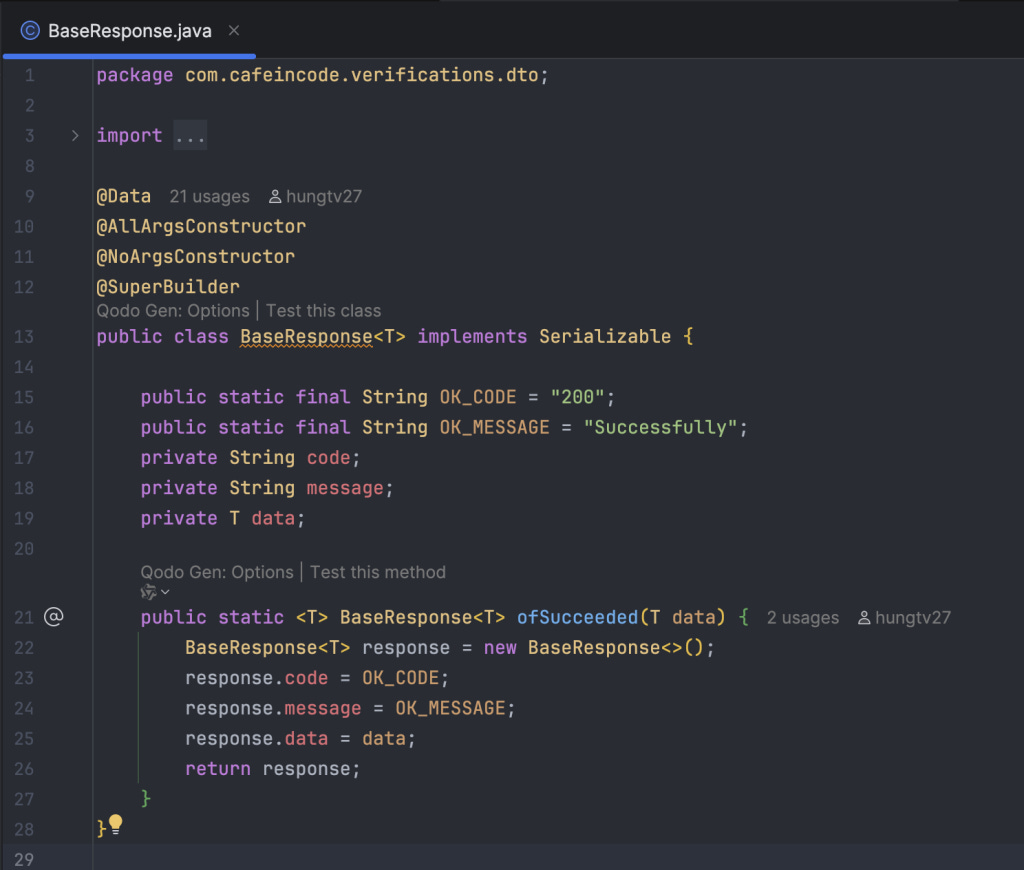
Task: Open the Qodo icon dropdown above ofSucceeded
Action: pyautogui.click(x=155, y=592)
